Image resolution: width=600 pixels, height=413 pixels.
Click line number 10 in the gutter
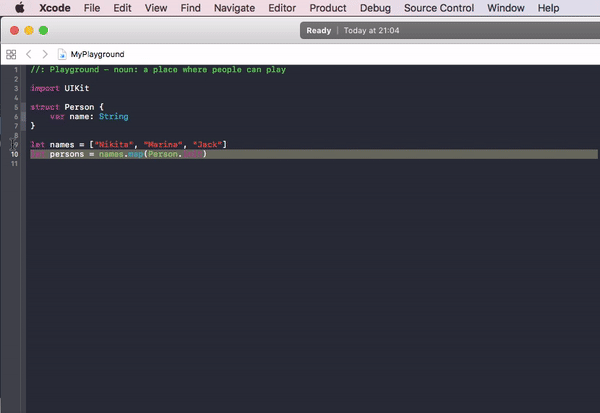(x=15, y=154)
